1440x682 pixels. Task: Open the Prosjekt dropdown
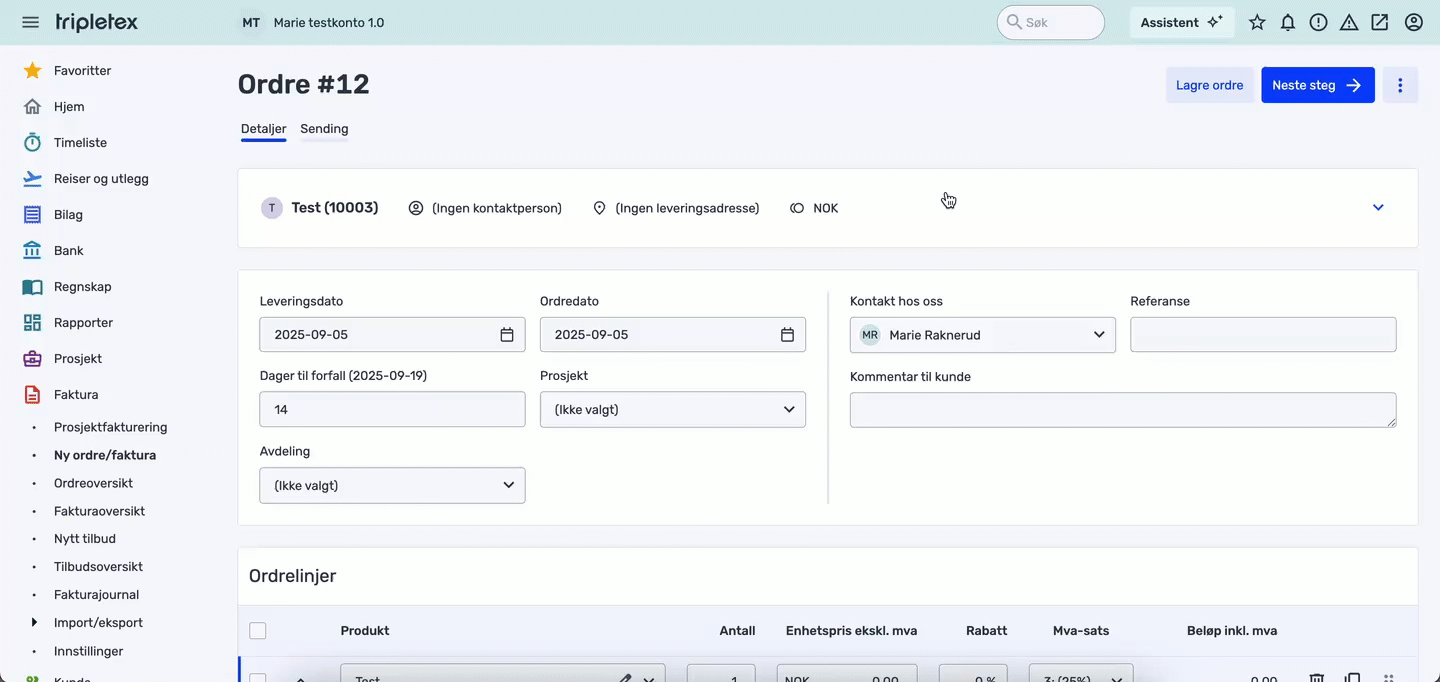(672, 410)
